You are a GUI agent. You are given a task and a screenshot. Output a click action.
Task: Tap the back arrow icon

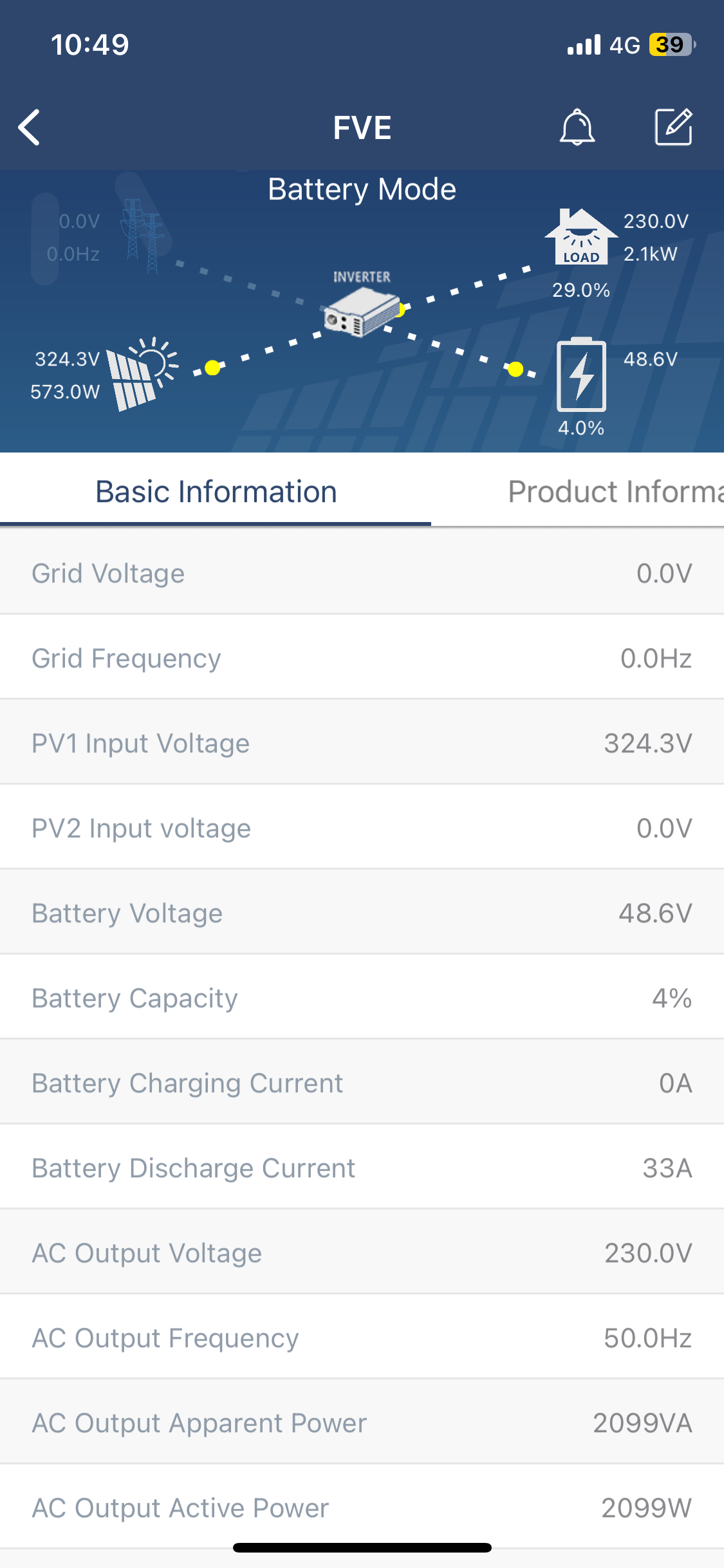[x=30, y=127]
